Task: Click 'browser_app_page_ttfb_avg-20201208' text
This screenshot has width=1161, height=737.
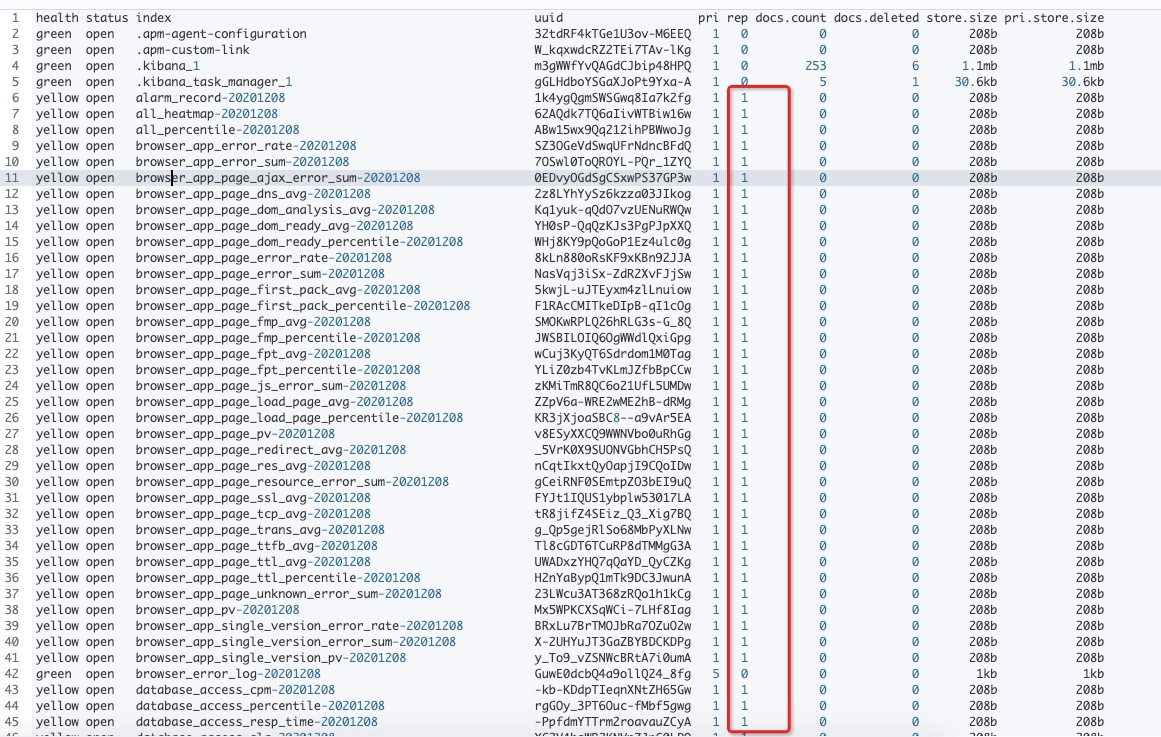Action: 257,546
